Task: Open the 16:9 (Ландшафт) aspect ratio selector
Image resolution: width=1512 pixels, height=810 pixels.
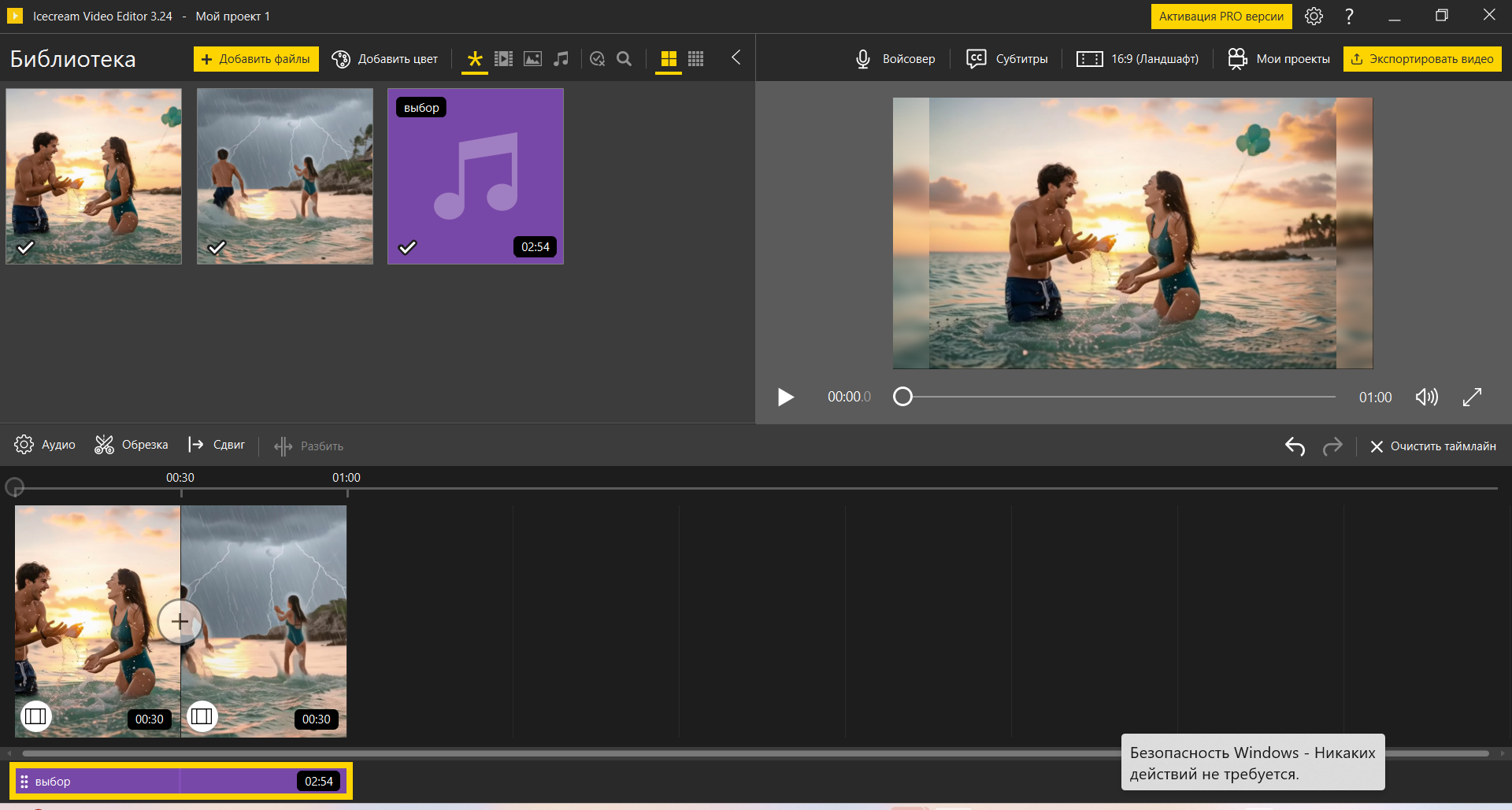Action: coord(1138,59)
